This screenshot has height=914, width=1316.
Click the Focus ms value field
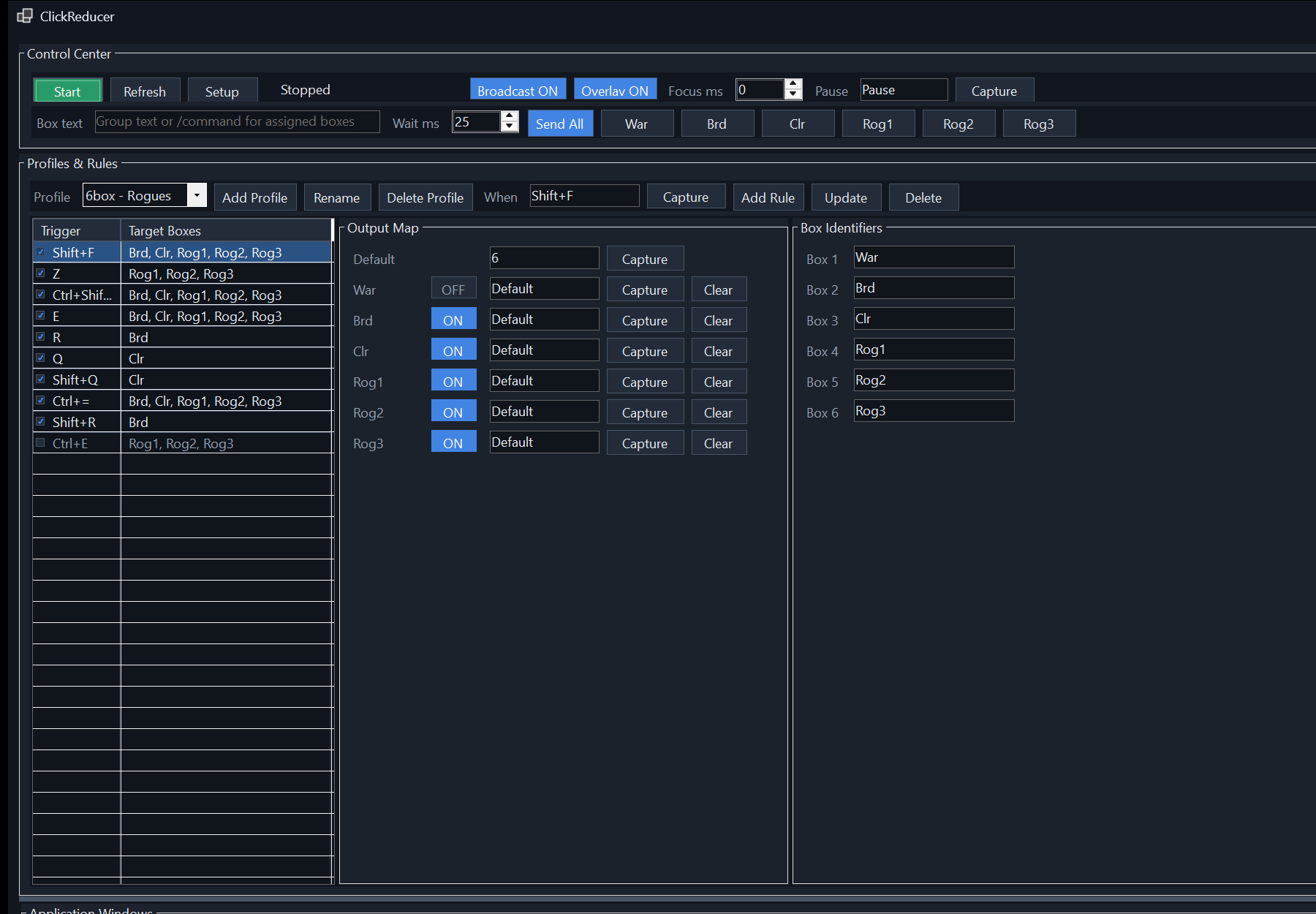tap(760, 89)
